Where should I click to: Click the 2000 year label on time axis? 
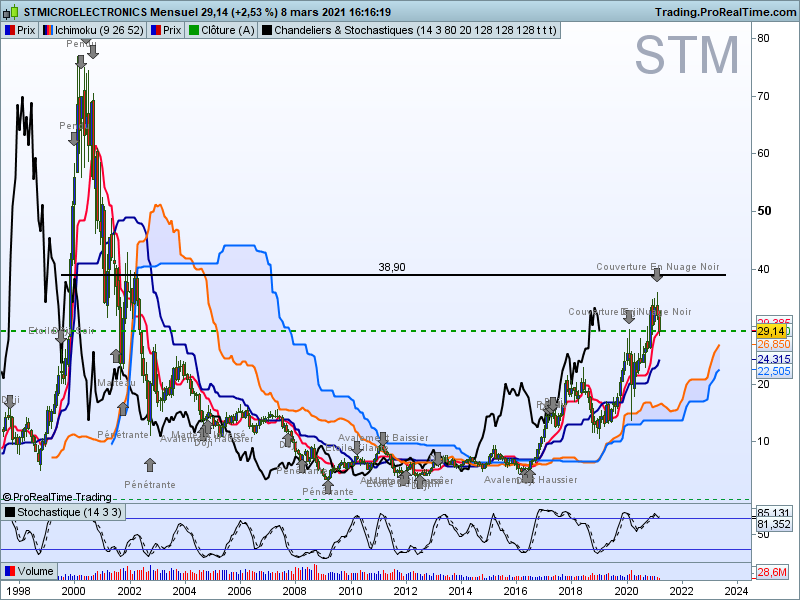pyautogui.click(x=74, y=591)
